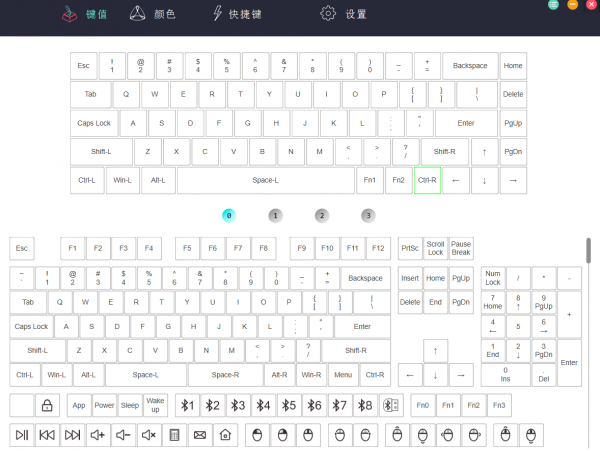Assign Bluetooth channel 7 key

point(340,405)
